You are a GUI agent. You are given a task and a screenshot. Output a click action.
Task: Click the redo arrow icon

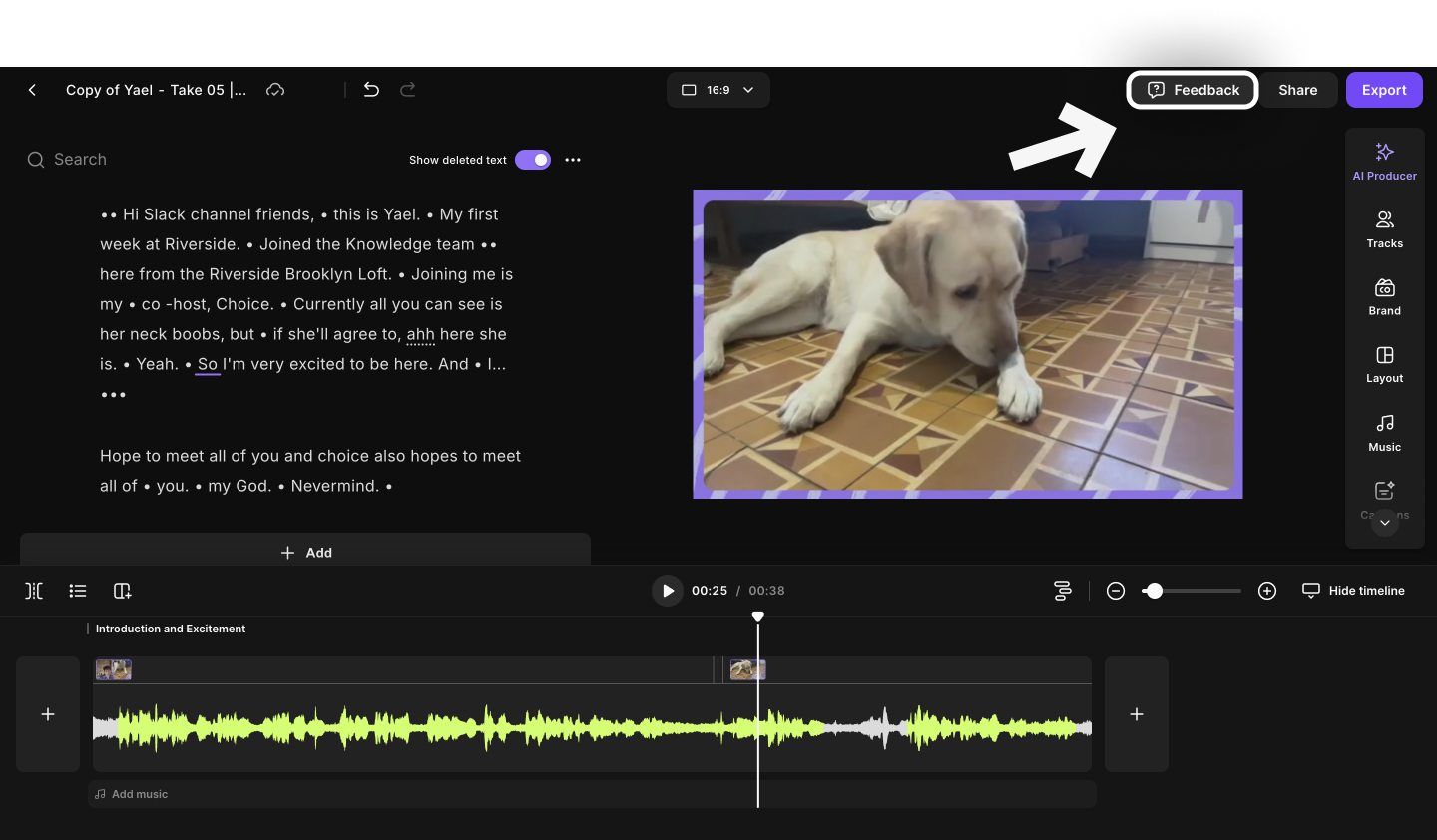(408, 90)
